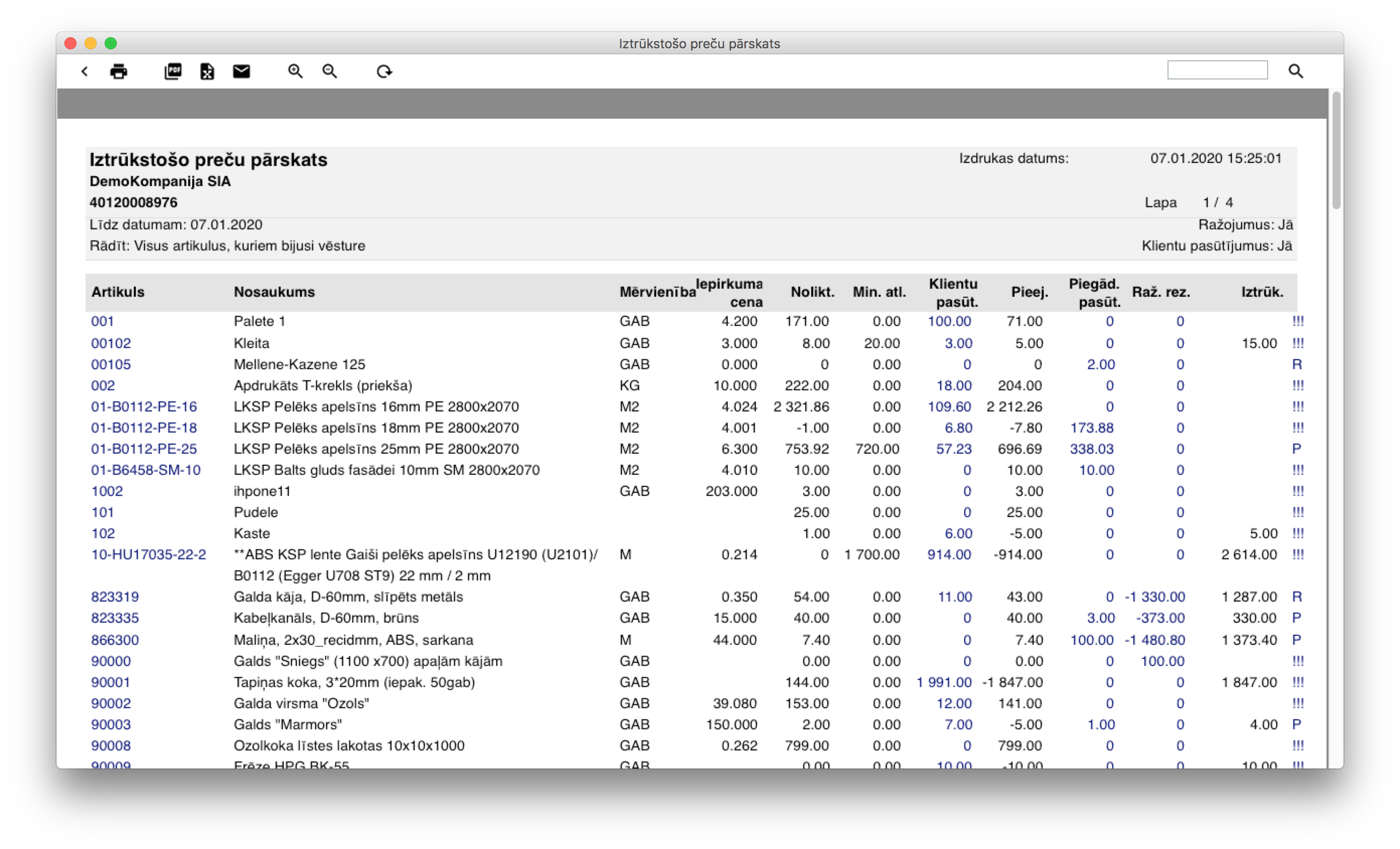Export the report to Excel file
The width and height of the screenshot is (1400, 849).
pos(207,71)
